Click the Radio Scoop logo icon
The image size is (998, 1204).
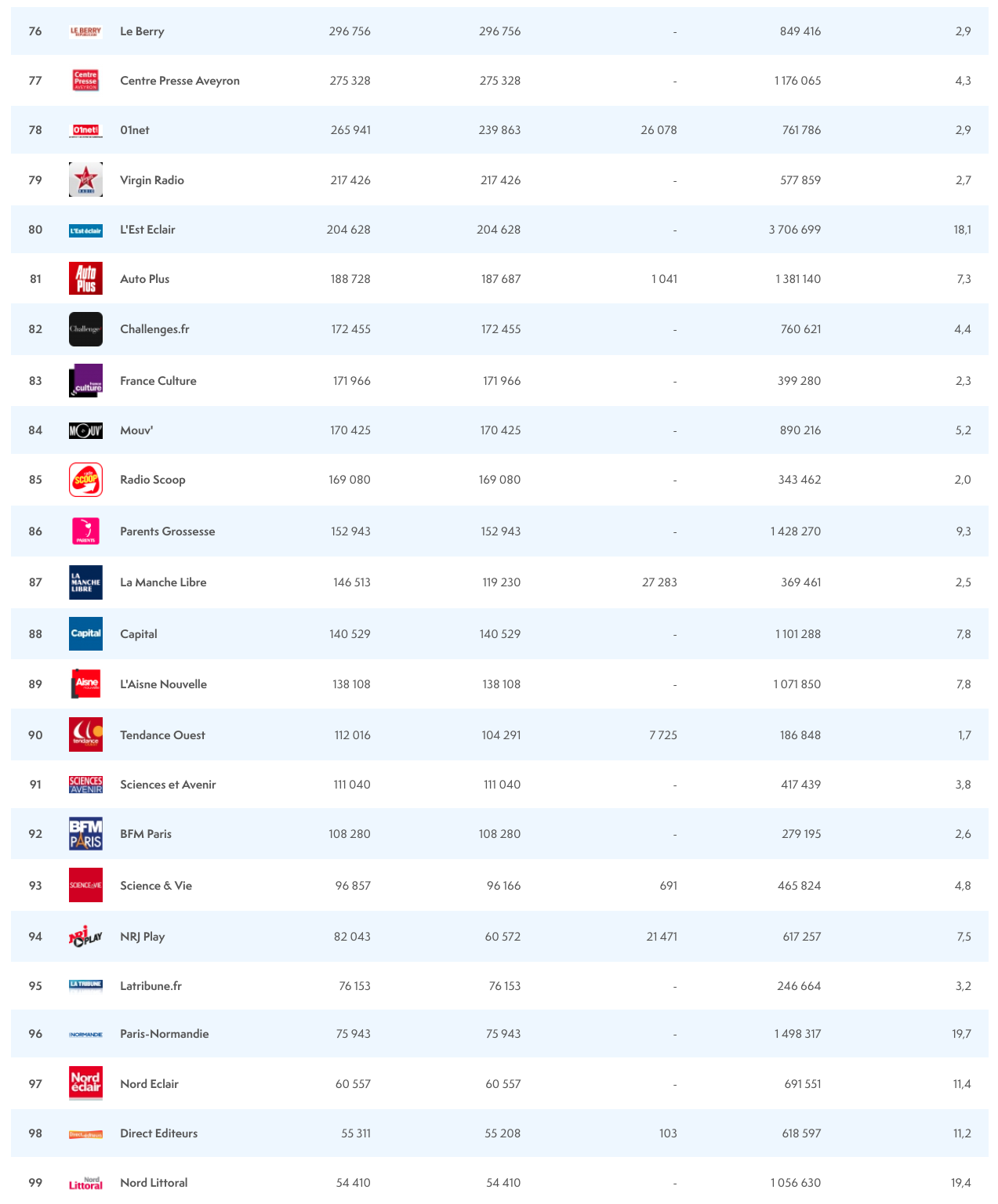(x=85, y=480)
